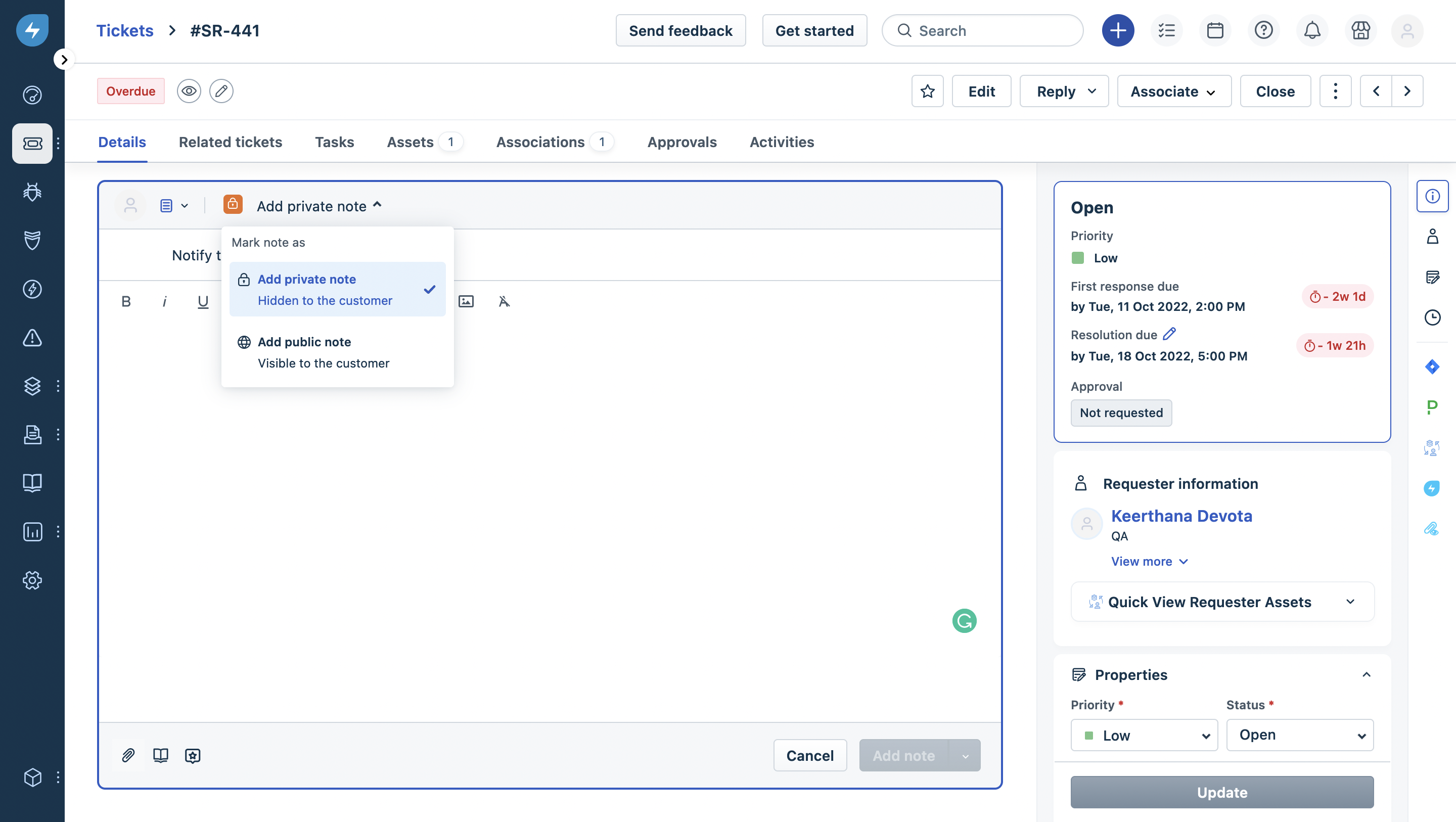The width and height of the screenshot is (1456, 822).
Task: Open the Add note split dropdown arrow
Action: click(966, 755)
